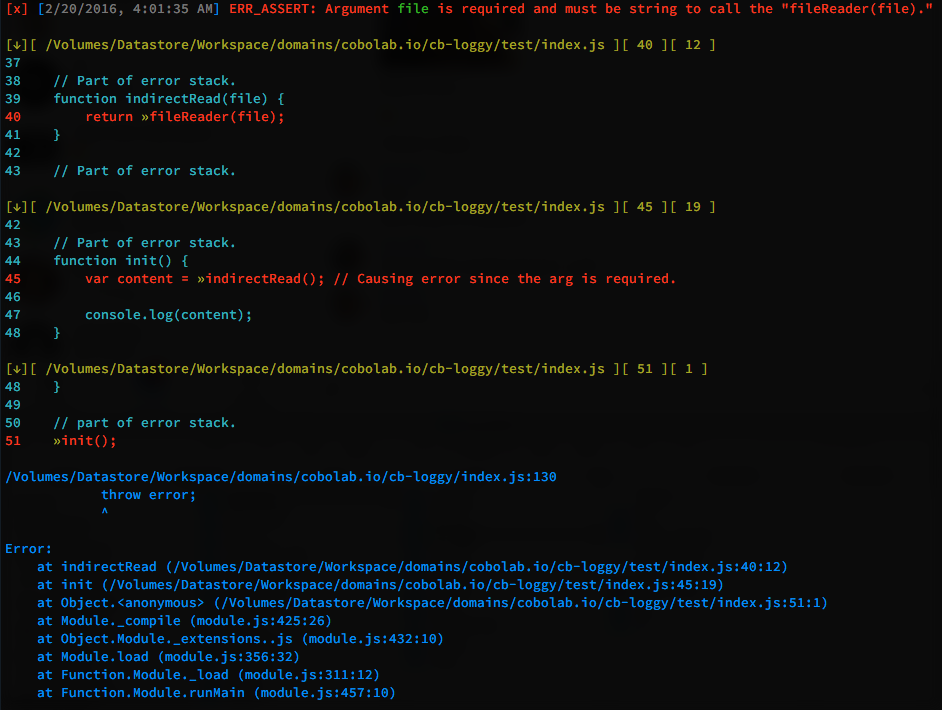This screenshot has width=942, height=710.
Task: Click the red line number "51"
Action: 13,441
